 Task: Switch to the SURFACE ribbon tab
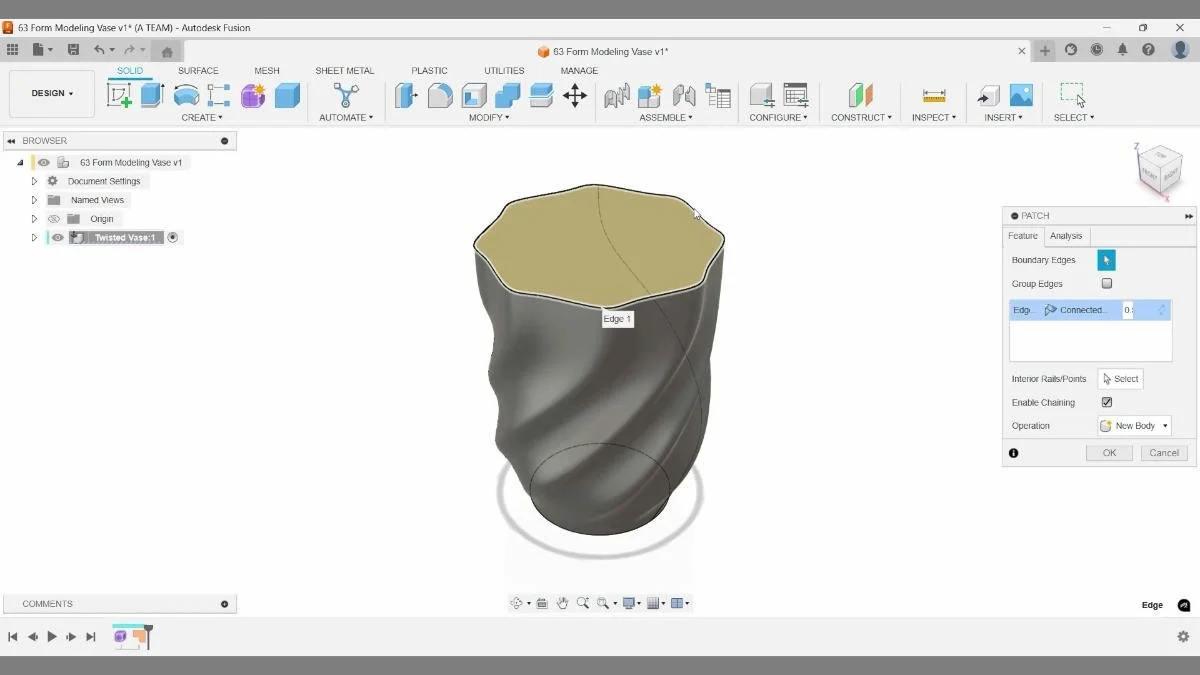tap(198, 70)
